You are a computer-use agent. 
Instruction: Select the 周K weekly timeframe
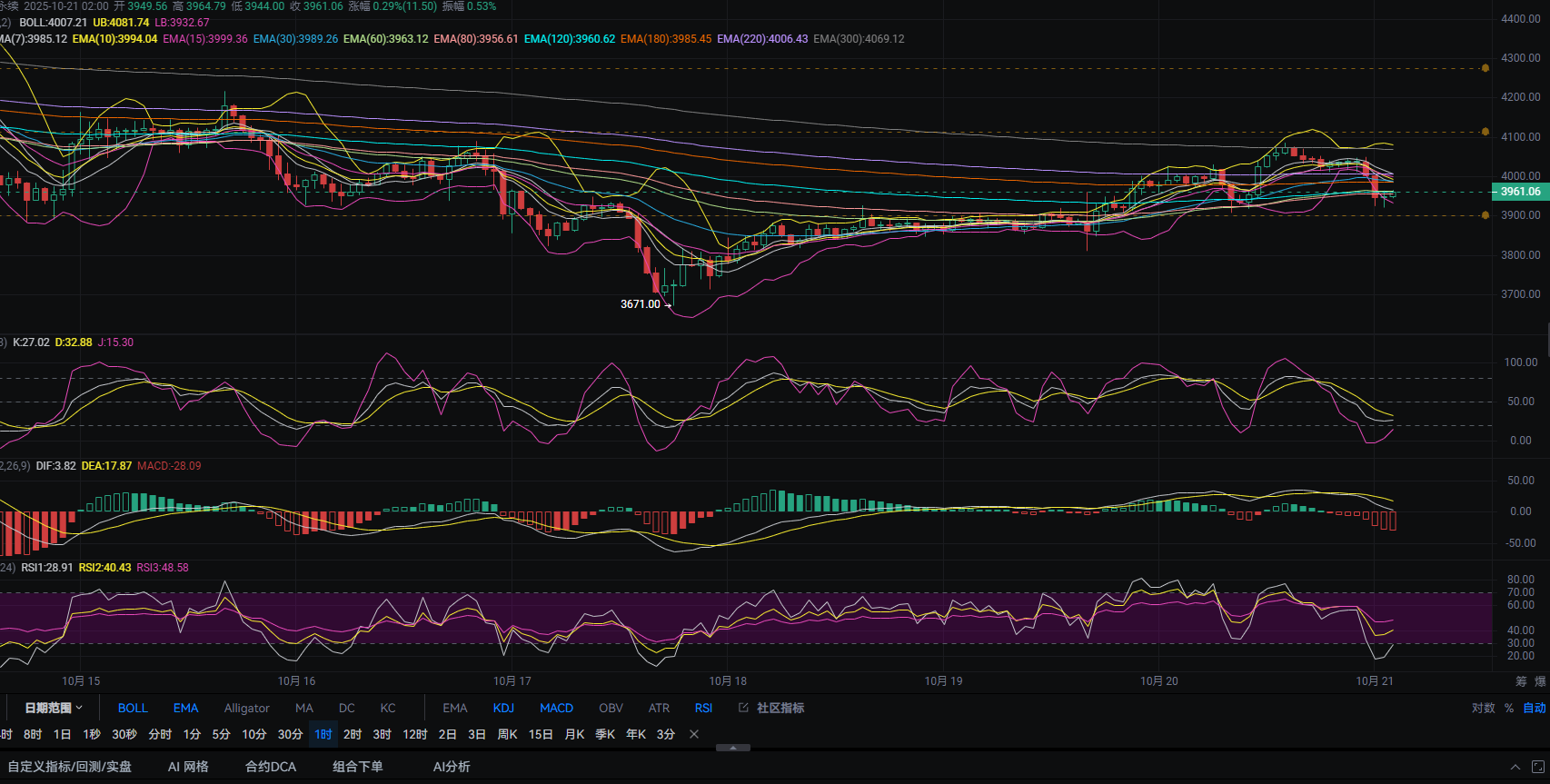[507, 734]
